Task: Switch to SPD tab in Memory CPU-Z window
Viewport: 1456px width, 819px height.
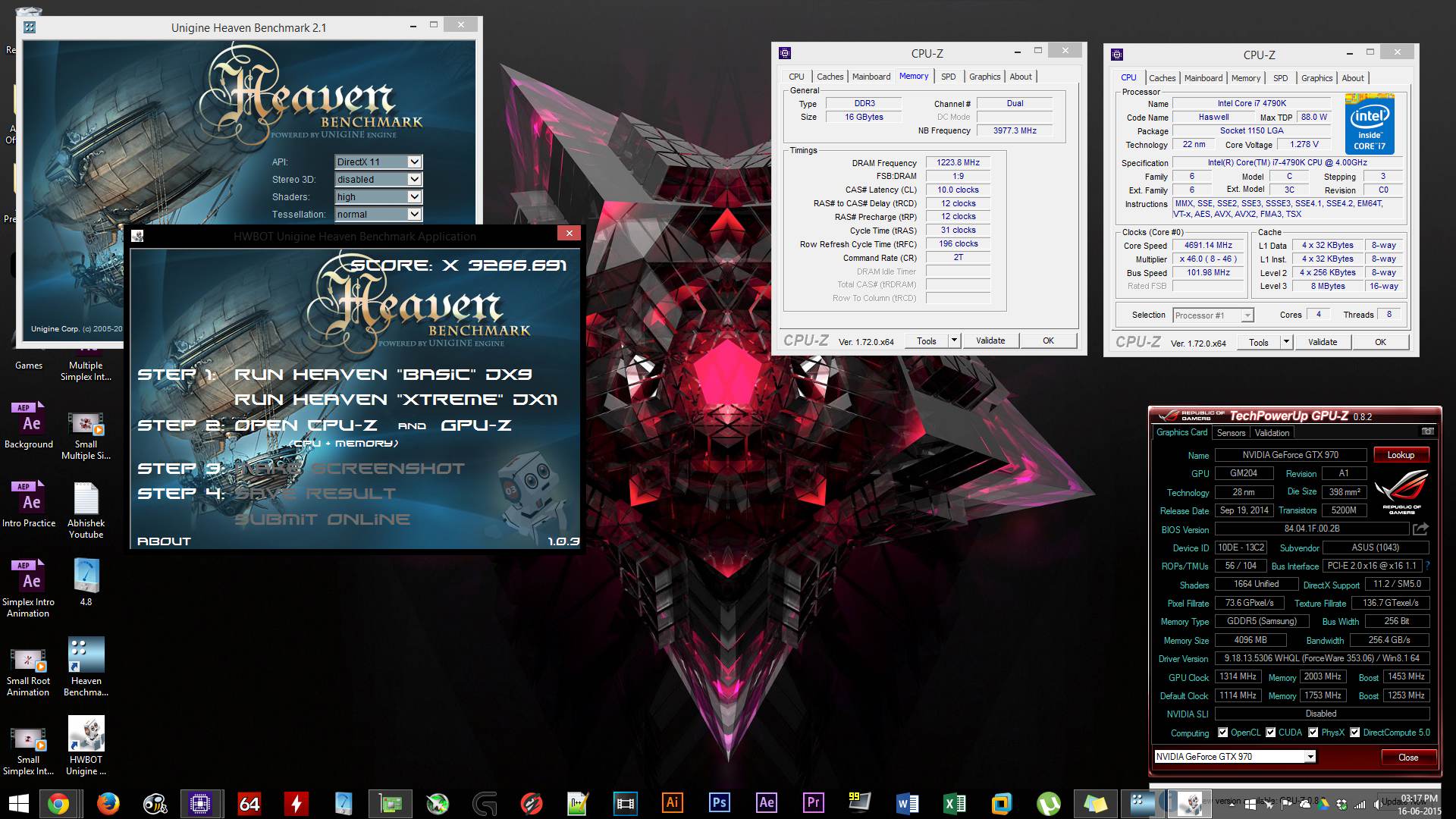Action: [x=948, y=77]
